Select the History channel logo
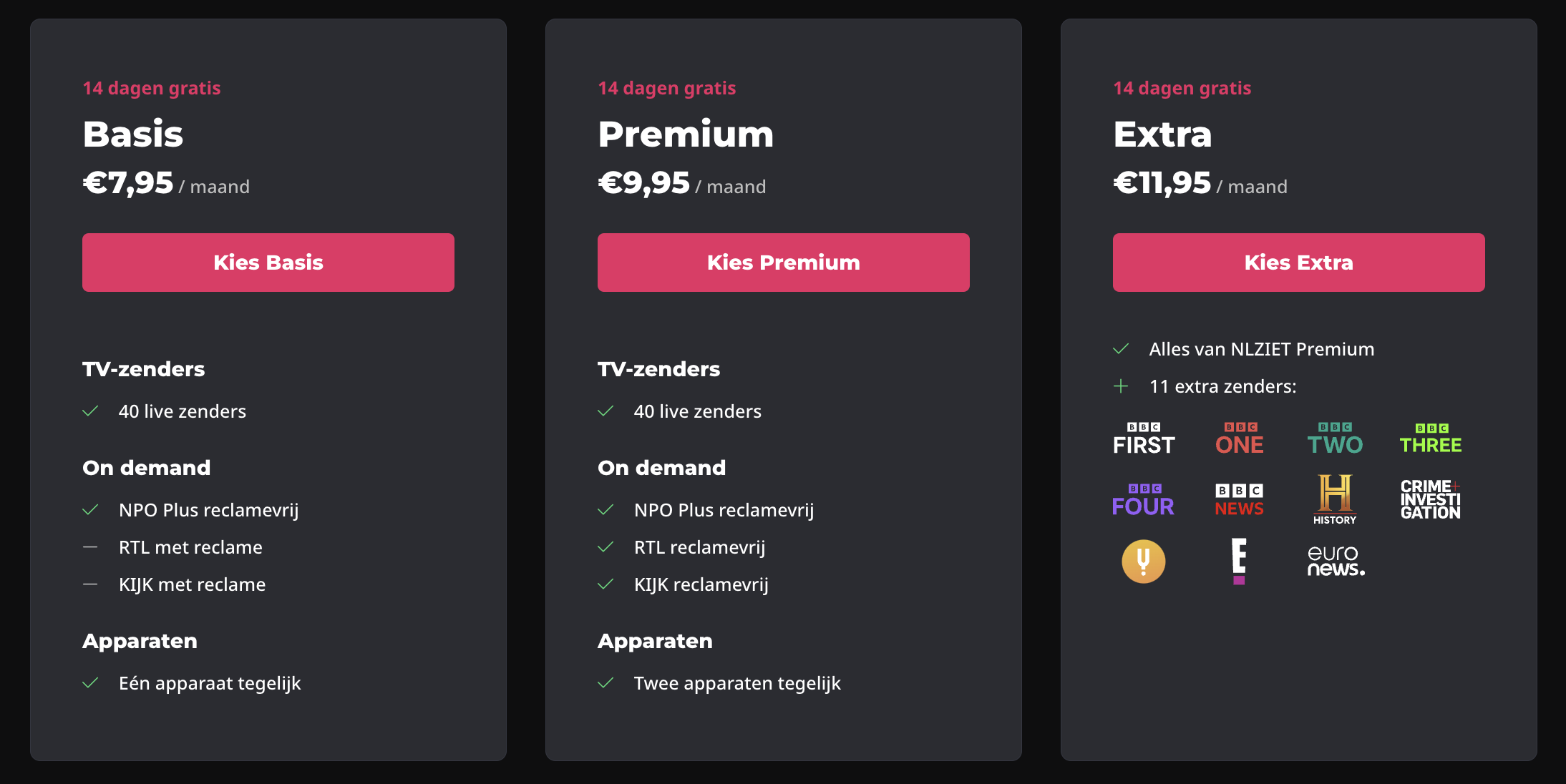The height and width of the screenshot is (784, 1566). pos(1335,499)
